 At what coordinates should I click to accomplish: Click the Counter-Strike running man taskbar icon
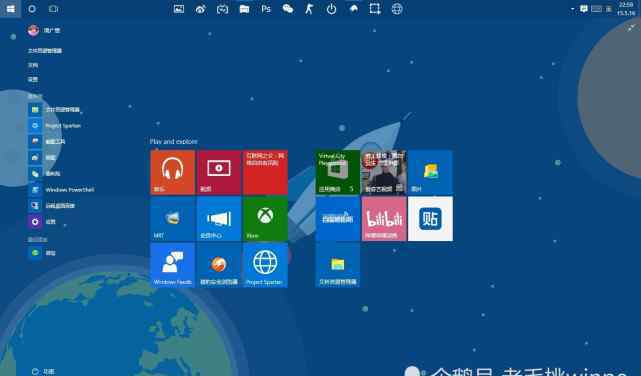click(x=309, y=9)
